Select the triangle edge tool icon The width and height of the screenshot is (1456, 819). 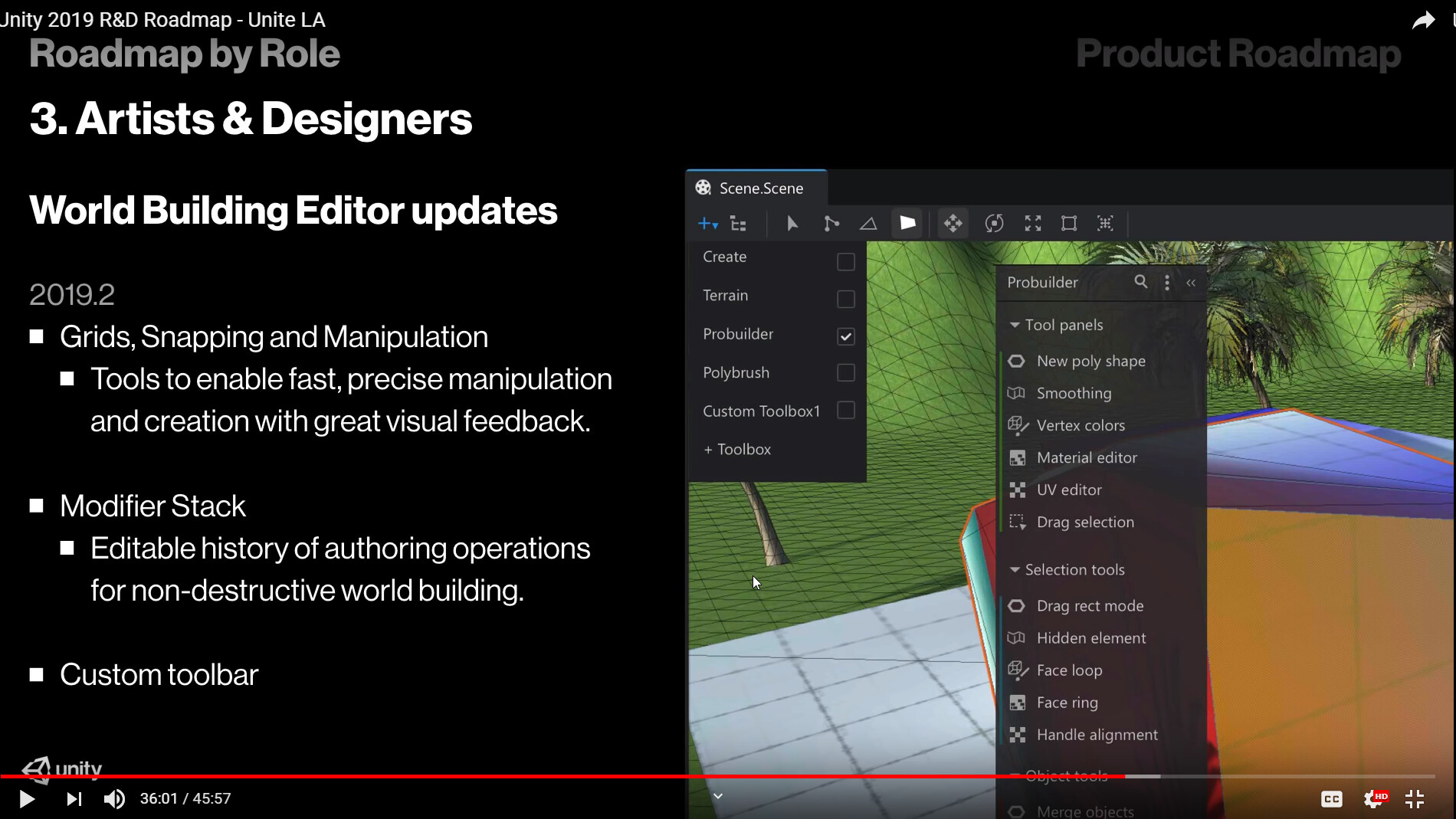[x=868, y=224]
